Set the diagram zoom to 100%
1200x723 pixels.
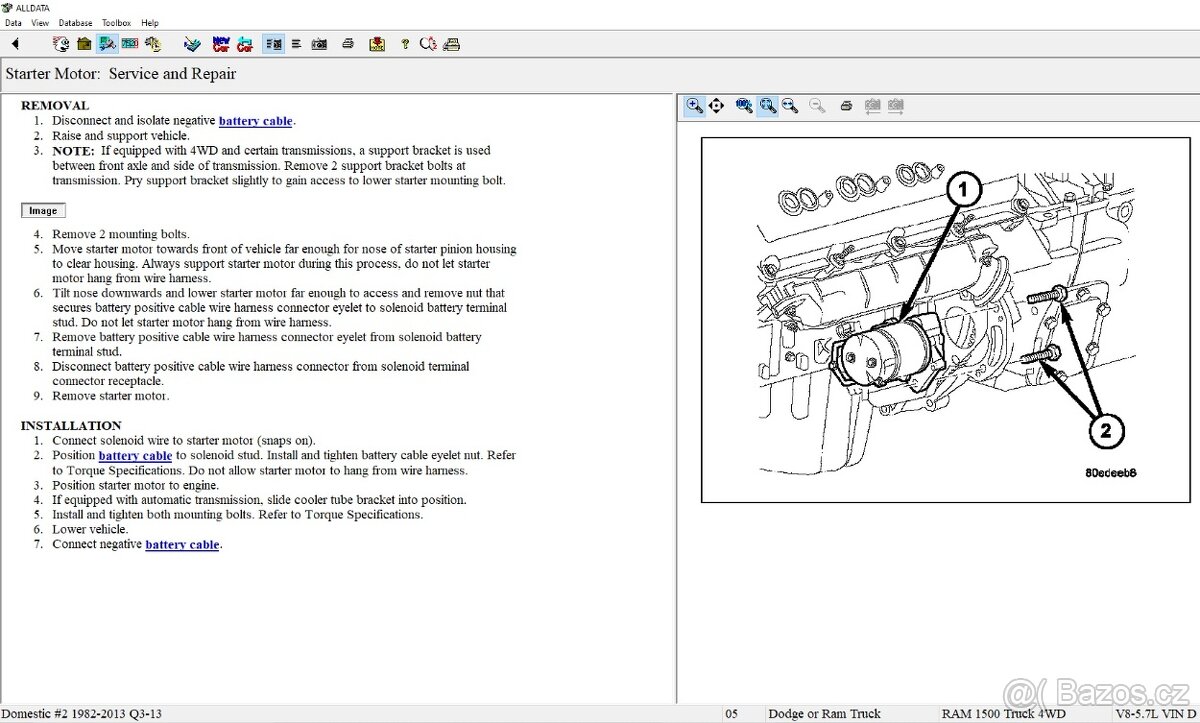744,105
